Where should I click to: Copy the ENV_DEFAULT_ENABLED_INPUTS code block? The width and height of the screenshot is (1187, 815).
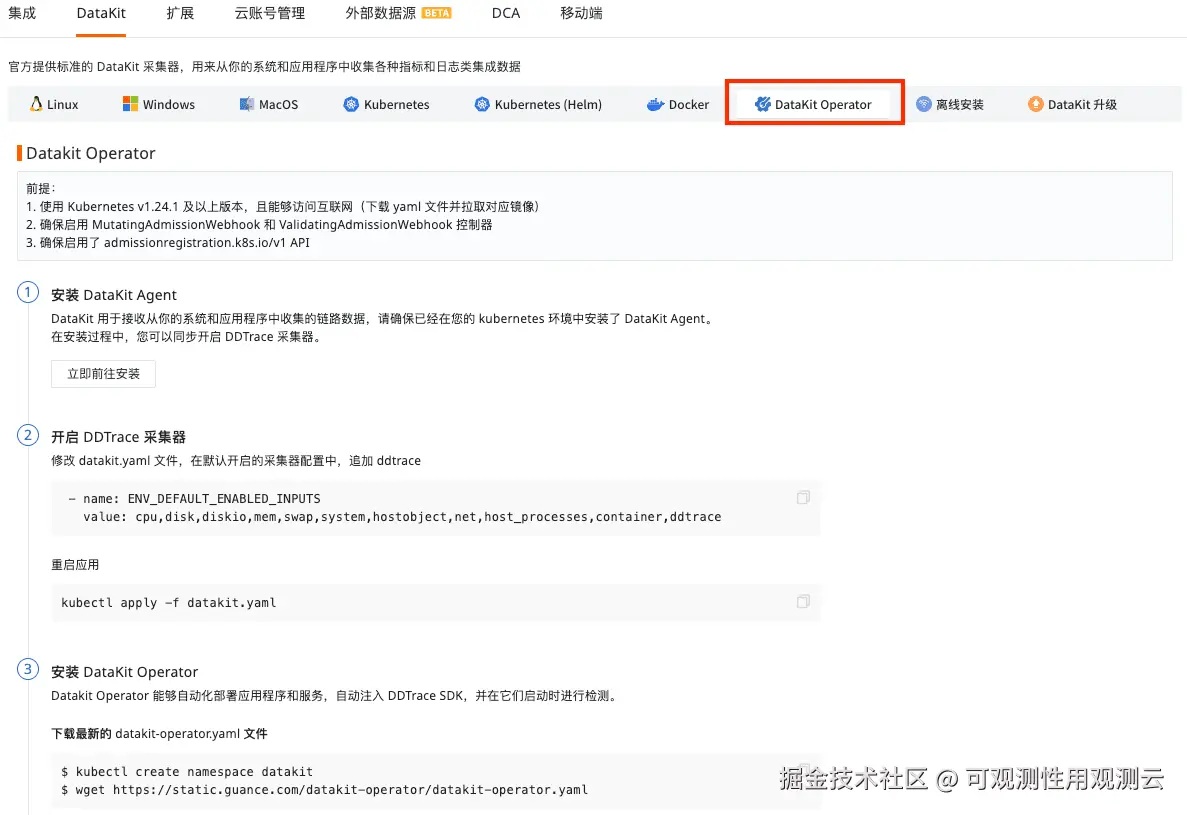click(803, 497)
